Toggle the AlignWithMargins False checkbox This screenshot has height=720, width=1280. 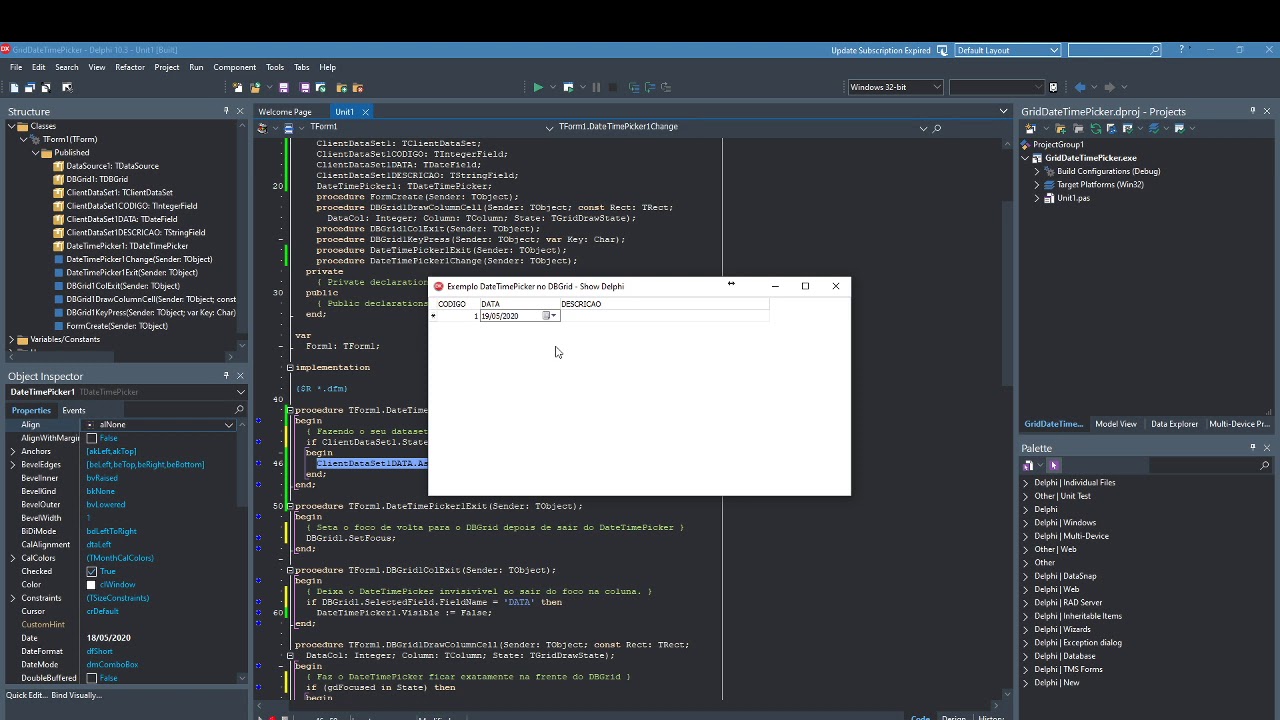92,438
